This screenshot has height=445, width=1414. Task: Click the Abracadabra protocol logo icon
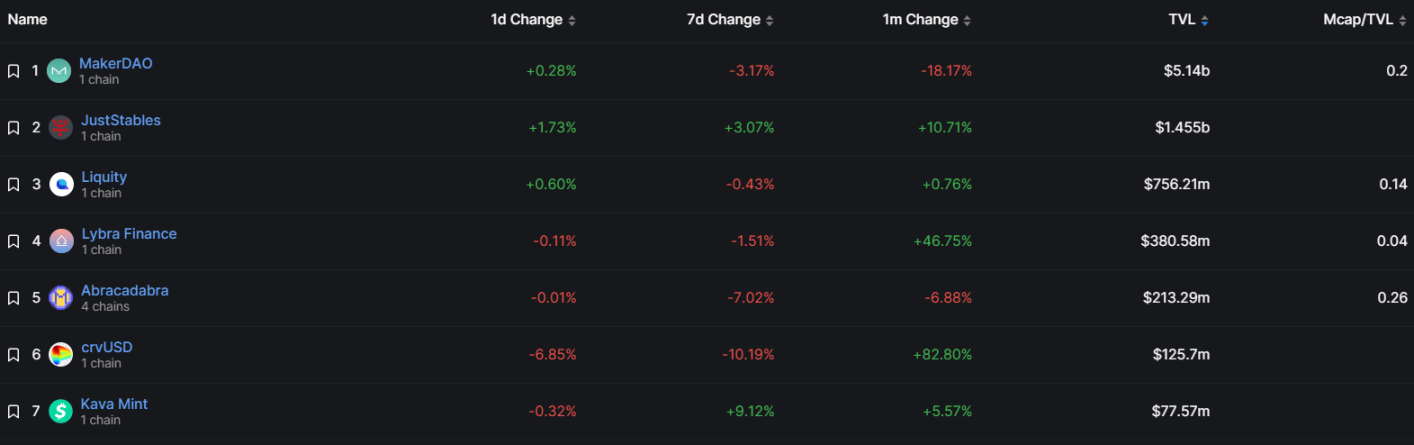pos(61,298)
